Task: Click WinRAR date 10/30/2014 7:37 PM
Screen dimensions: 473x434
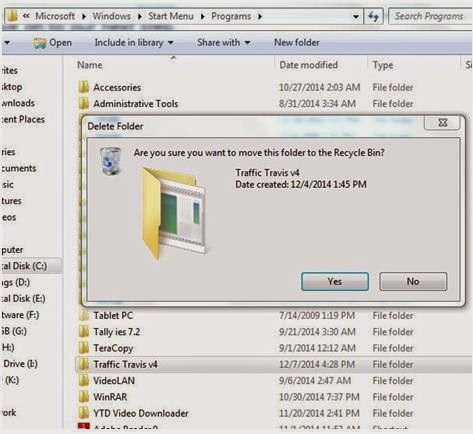Action: 319,397
